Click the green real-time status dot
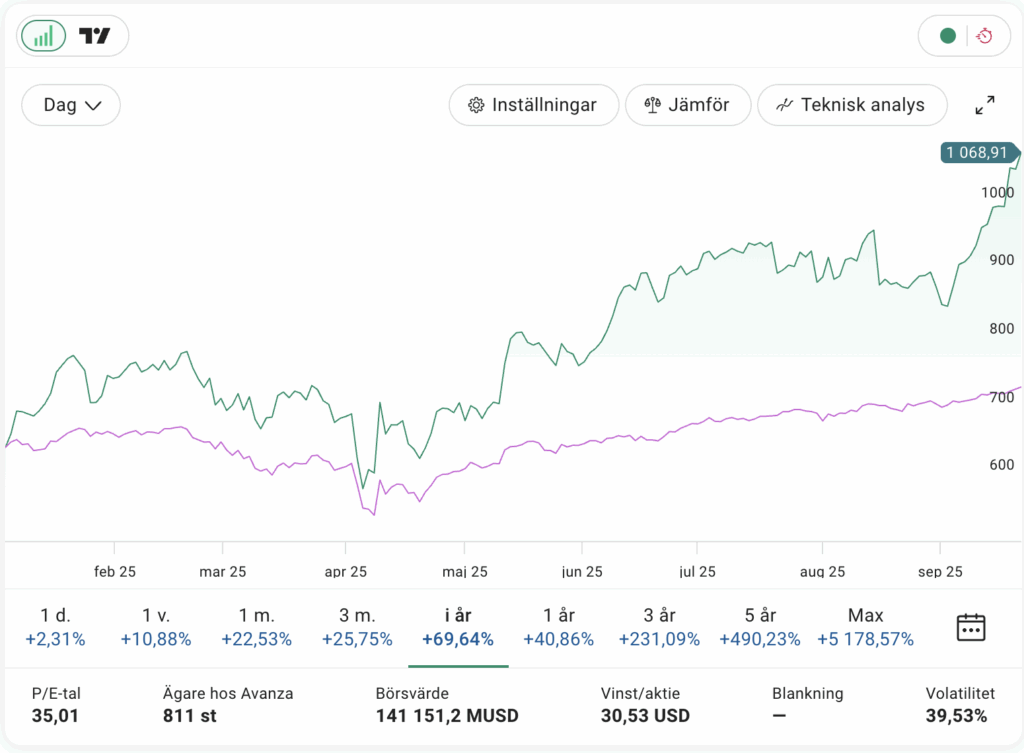 948,36
